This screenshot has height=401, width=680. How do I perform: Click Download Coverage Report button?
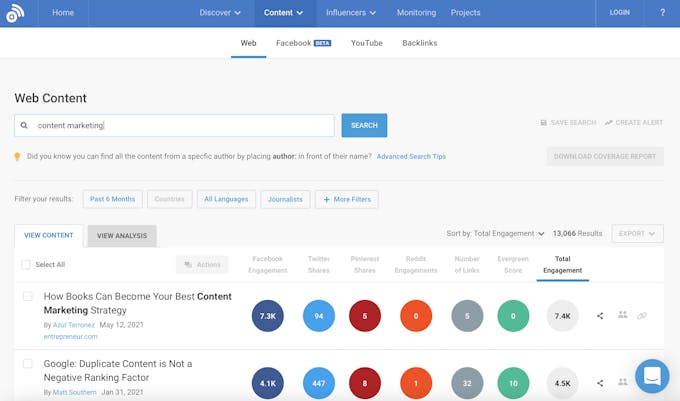pyautogui.click(x=605, y=156)
